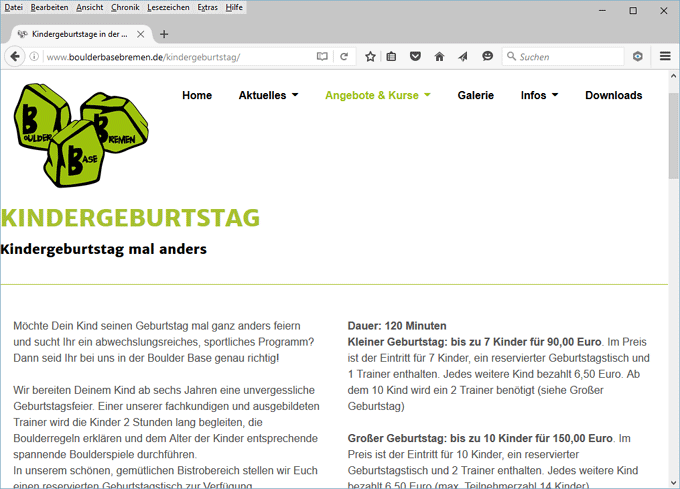Open the site information icon in address bar
This screenshot has width=680, height=489.
tap(34, 57)
